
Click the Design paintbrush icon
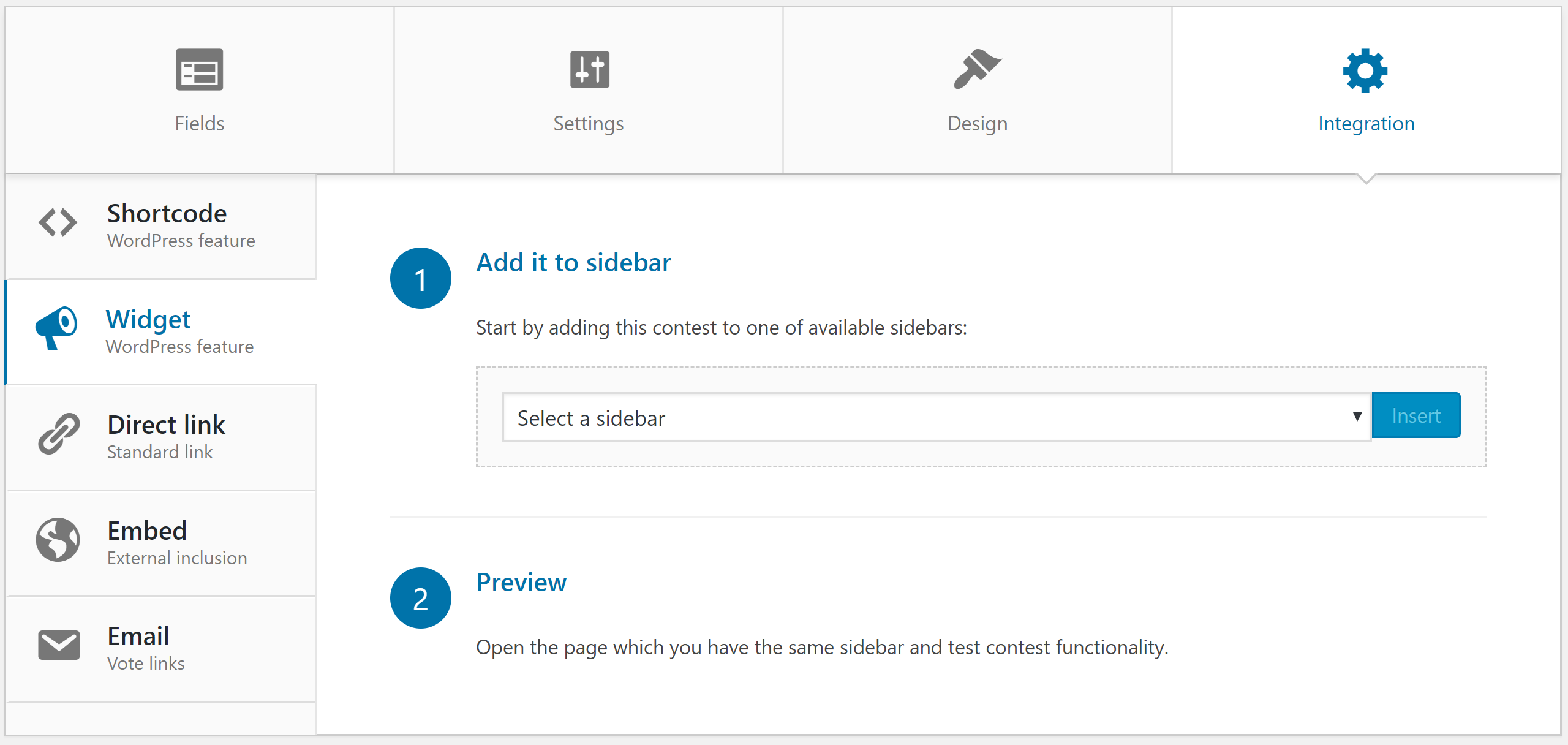(x=978, y=69)
